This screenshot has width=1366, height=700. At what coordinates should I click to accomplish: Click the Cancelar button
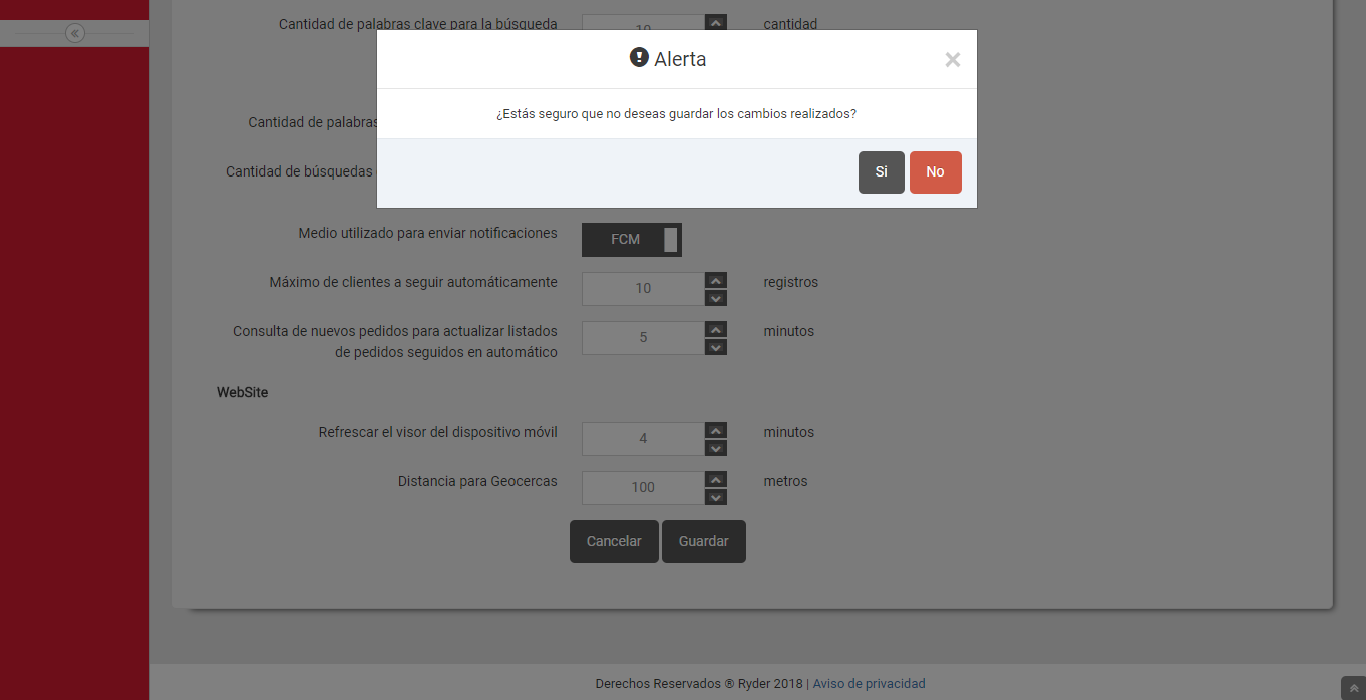click(x=614, y=541)
